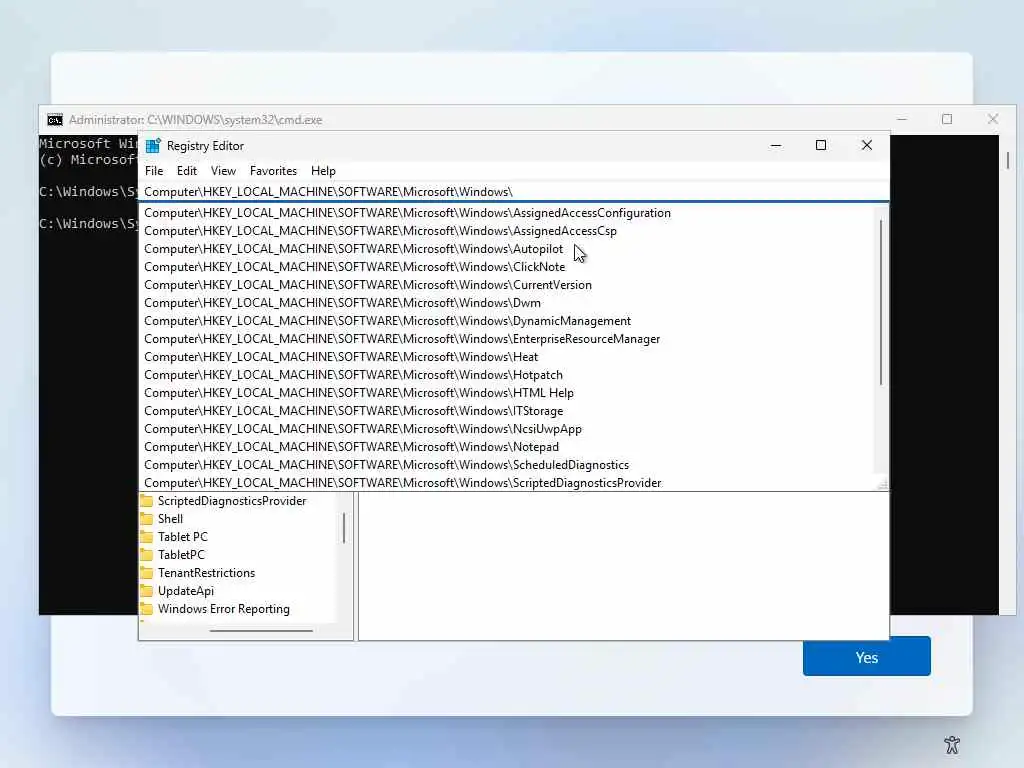Select the Hotpatch path suggestion
Screen dimensions: 1024x768
pos(507,375)
